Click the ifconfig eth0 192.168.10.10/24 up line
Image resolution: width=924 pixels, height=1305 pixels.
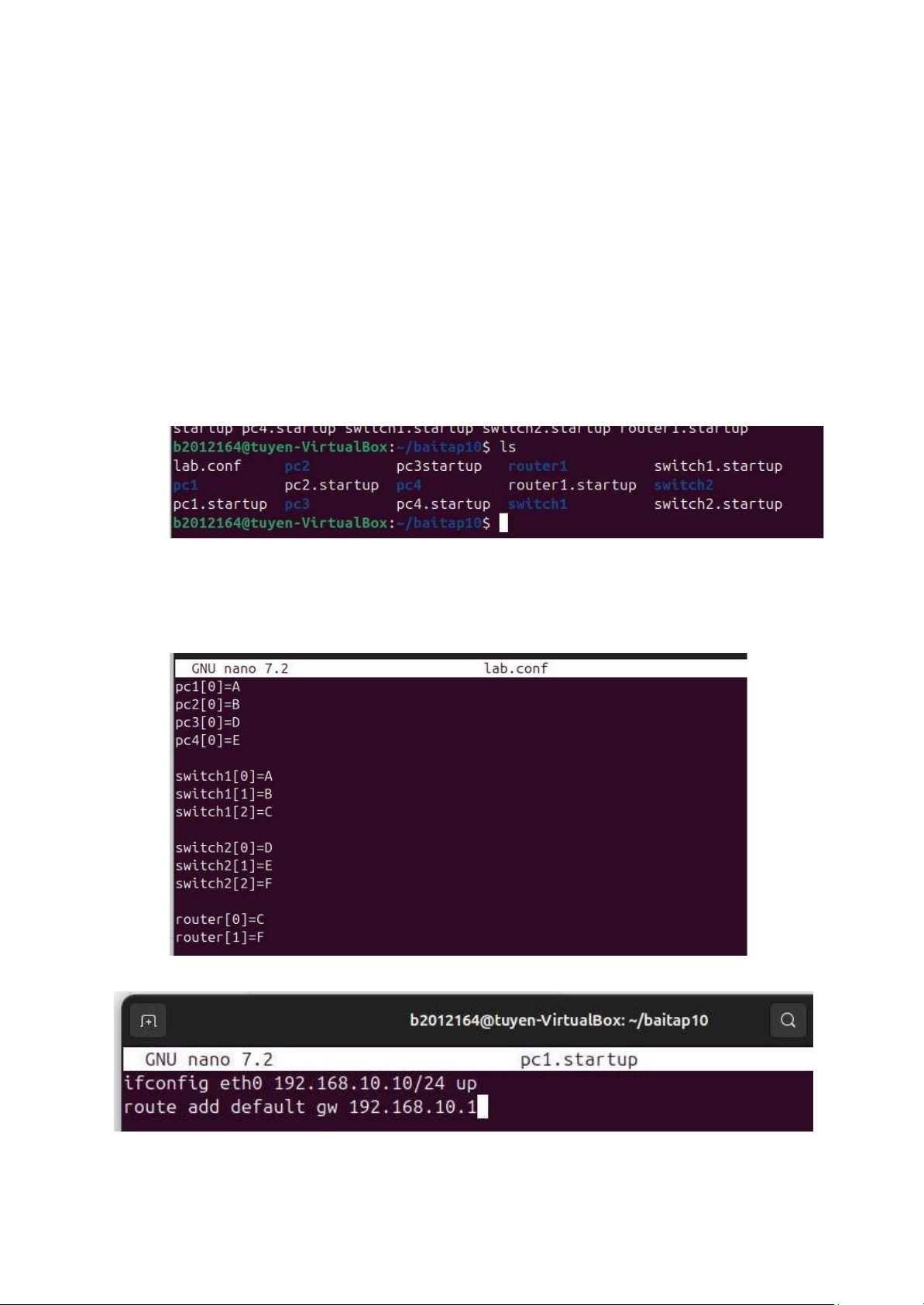[301, 1083]
